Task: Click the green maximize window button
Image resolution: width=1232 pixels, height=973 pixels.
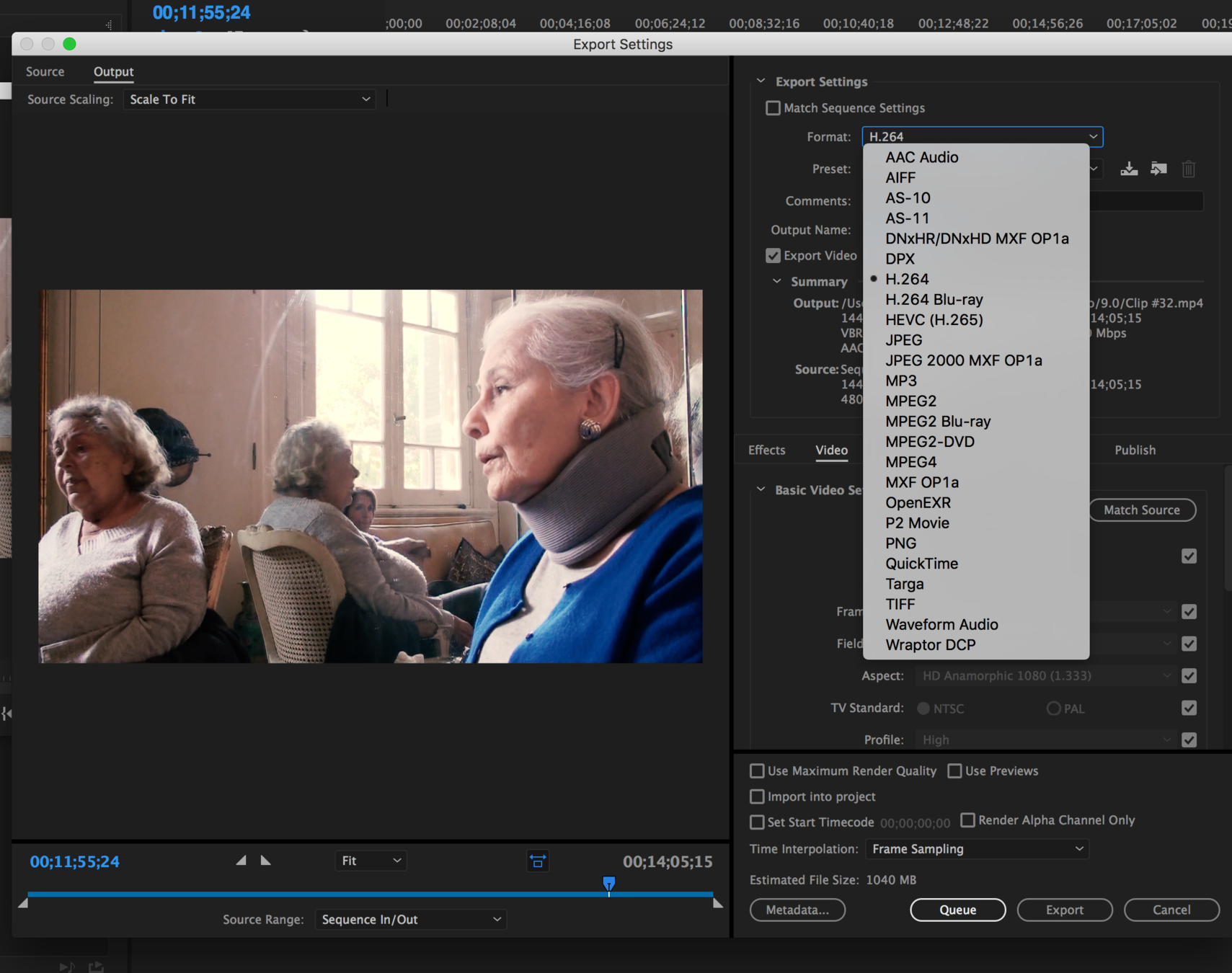Action: click(x=69, y=44)
